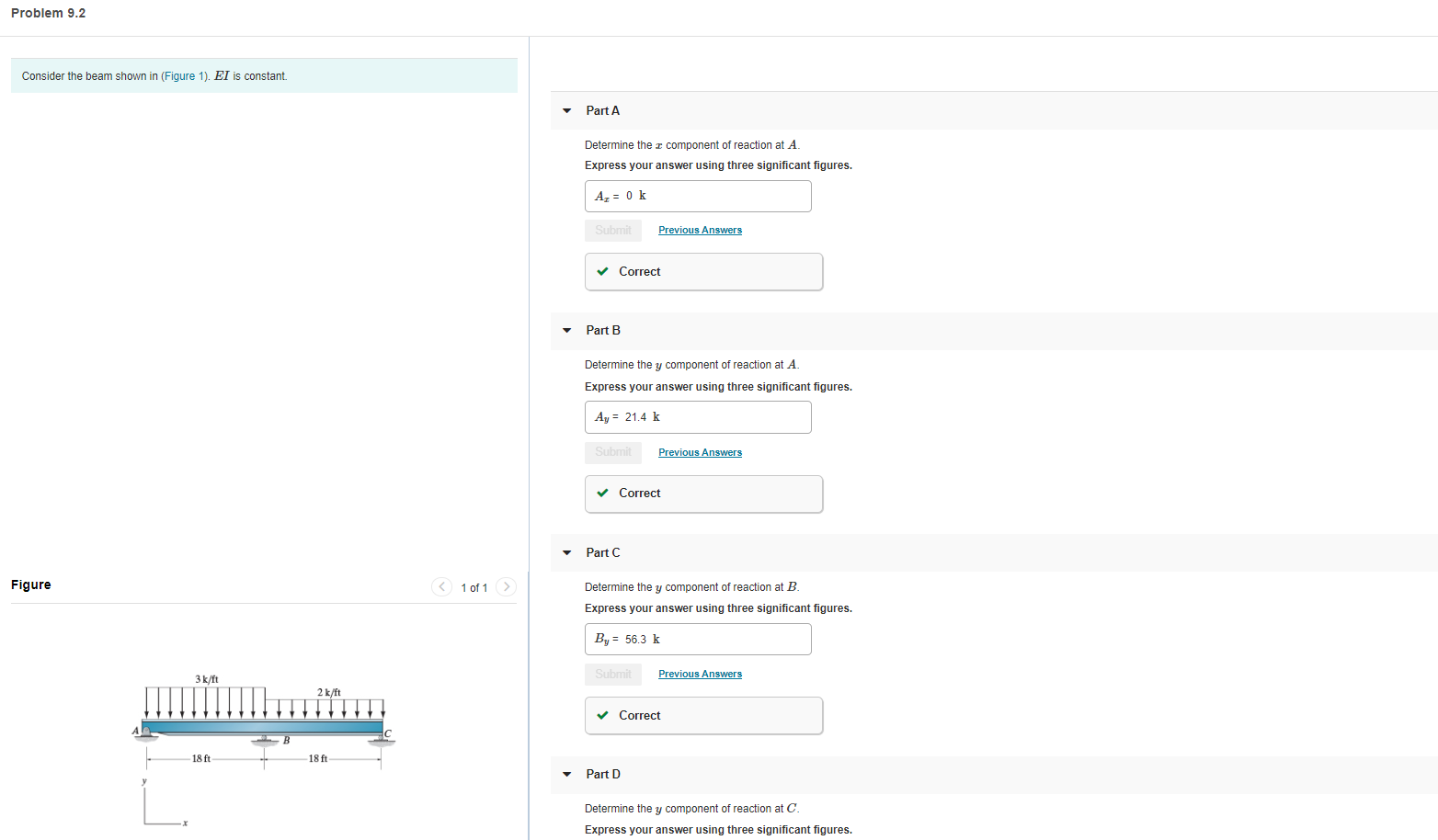
Task: Click the By answer field
Action: pos(698,640)
